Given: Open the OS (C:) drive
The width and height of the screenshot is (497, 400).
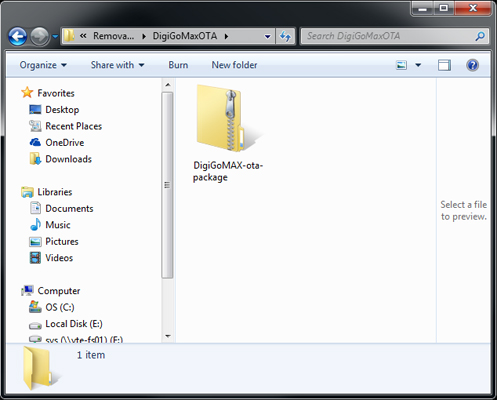Looking at the screenshot, I should pyautogui.click(x=60, y=307).
